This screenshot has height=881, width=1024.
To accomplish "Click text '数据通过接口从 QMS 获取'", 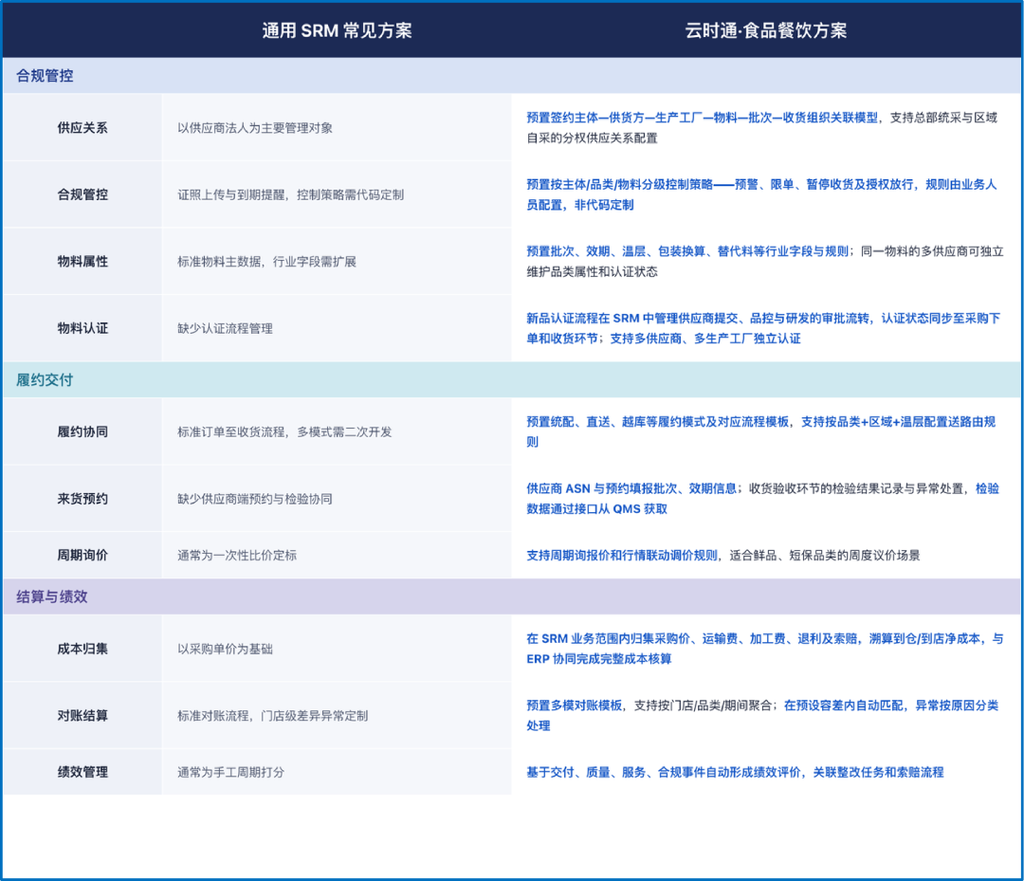I will pyautogui.click(x=597, y=509).
